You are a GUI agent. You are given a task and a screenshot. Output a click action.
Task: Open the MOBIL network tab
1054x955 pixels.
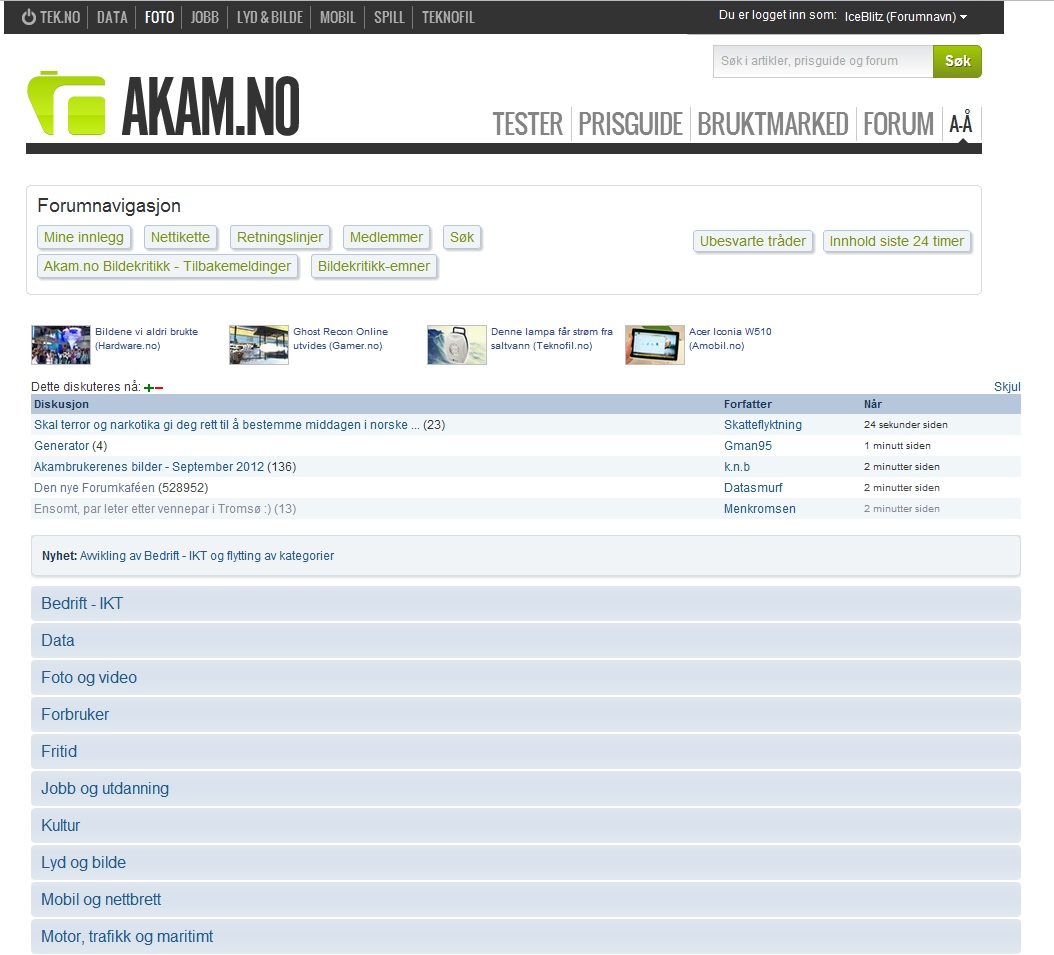tap(337, 17)
